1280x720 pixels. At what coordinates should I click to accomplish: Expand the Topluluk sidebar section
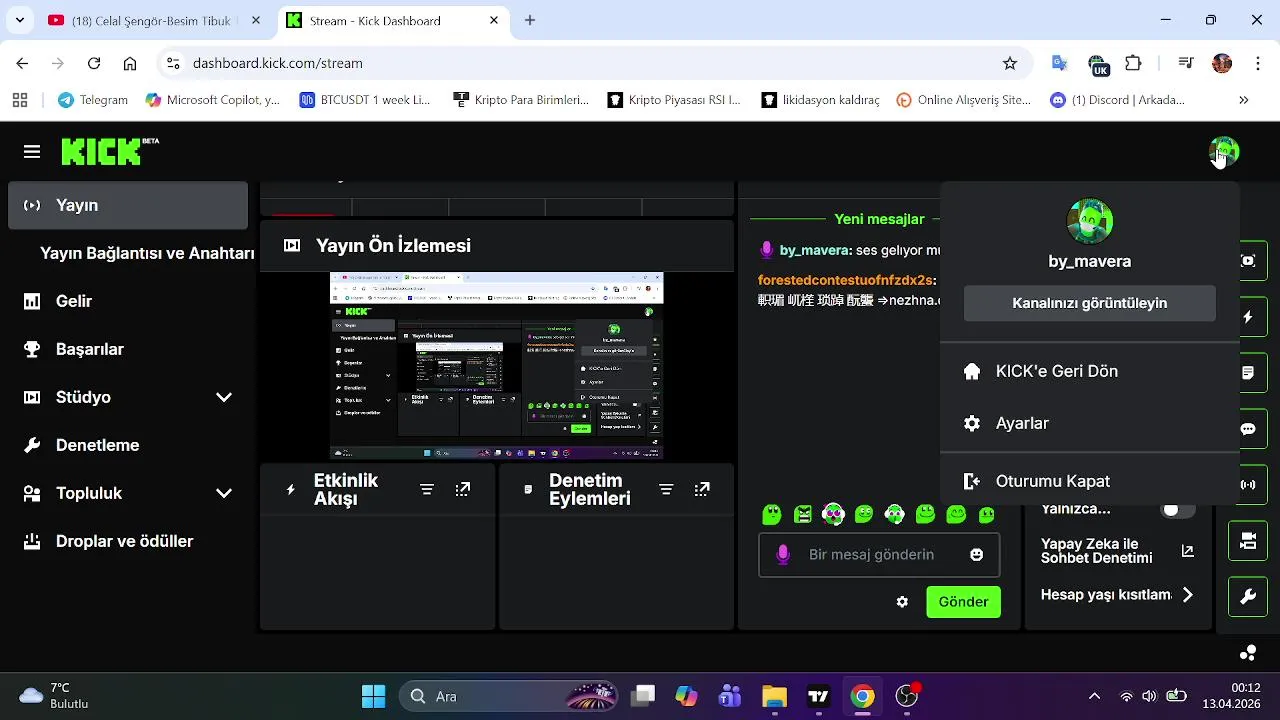224,493
